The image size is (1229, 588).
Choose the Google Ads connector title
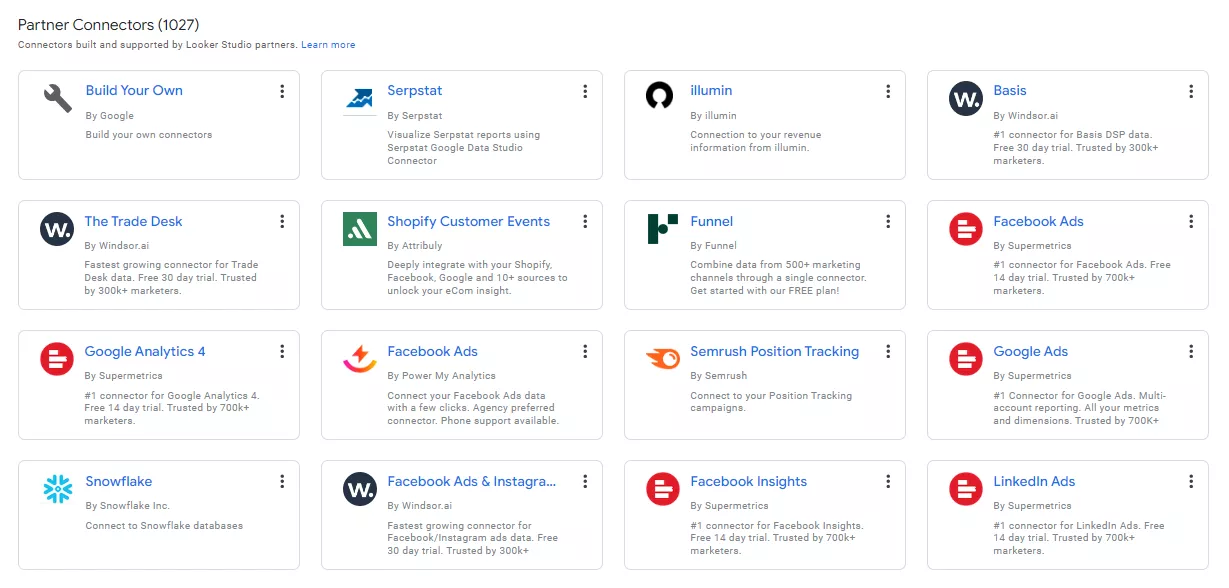[1031, 351]
